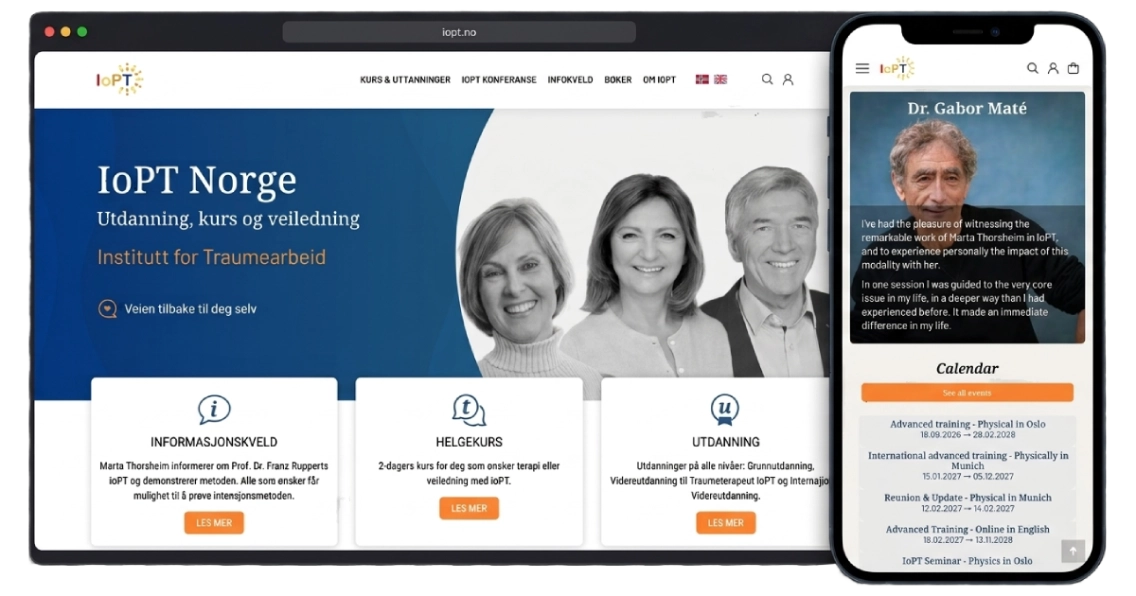Tap See all events button
1136x596 pixels.
coord(967,393)
